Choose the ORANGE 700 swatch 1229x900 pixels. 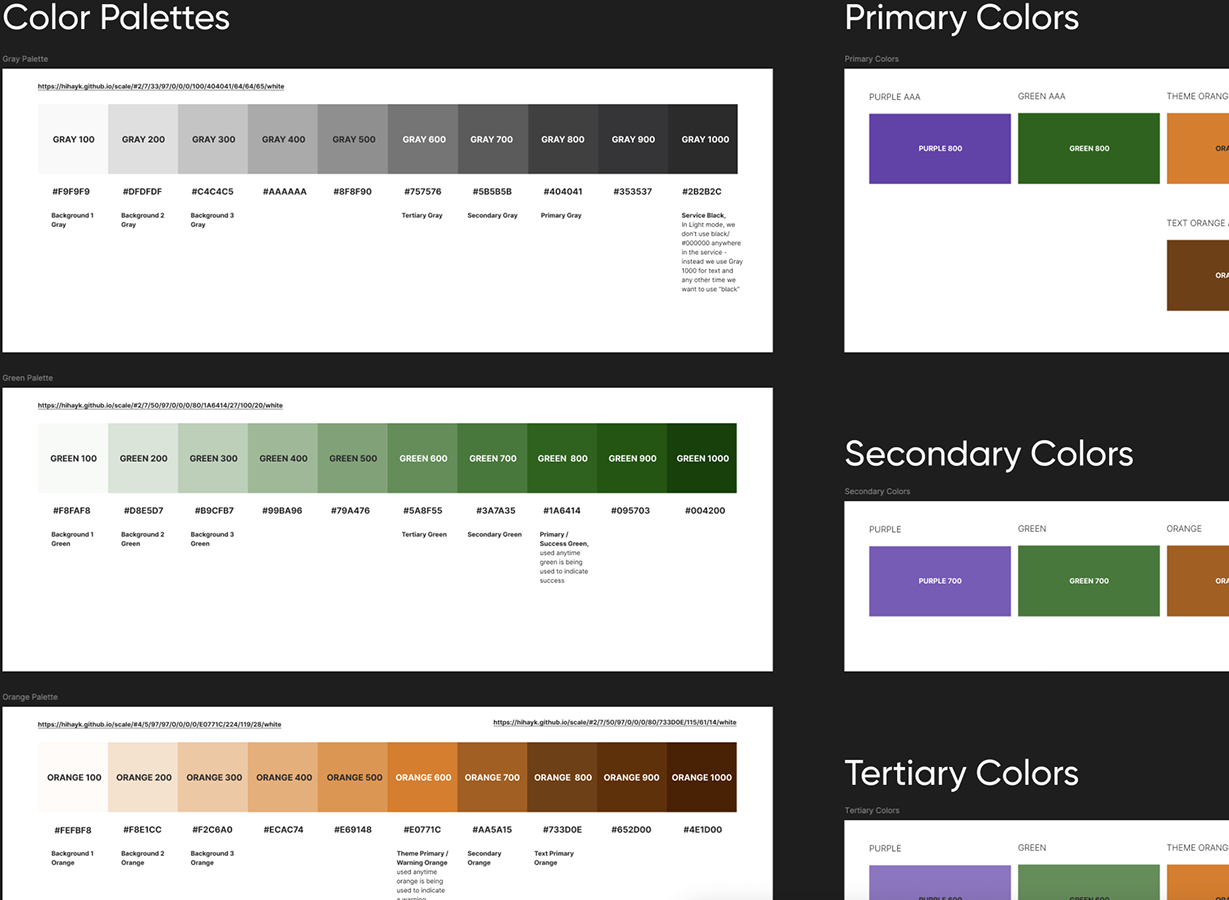(x=493, y=777)
